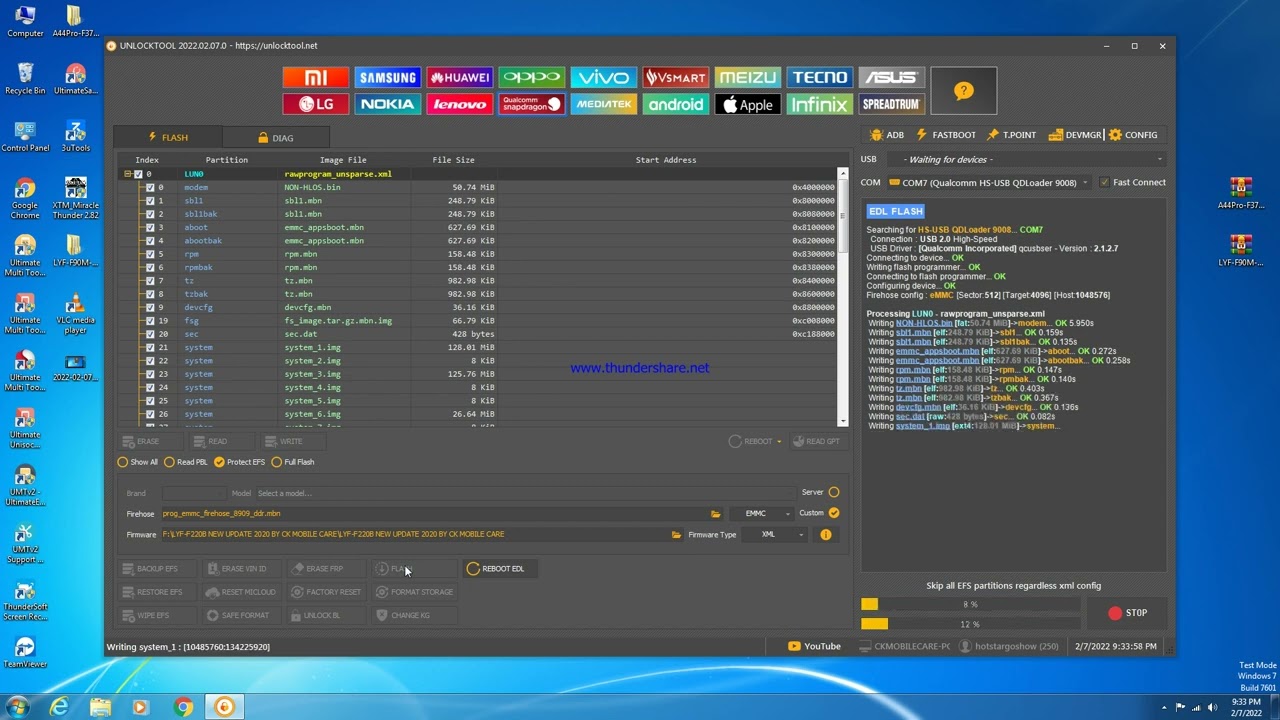Enable the Show All option

(x=138, y=462)
